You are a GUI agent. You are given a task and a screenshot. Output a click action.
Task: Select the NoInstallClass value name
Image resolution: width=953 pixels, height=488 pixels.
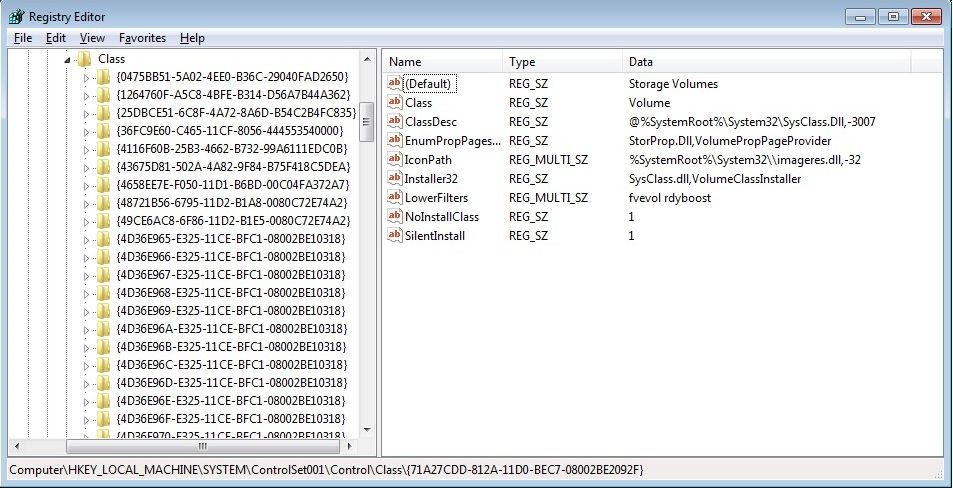tap(442, 216)
